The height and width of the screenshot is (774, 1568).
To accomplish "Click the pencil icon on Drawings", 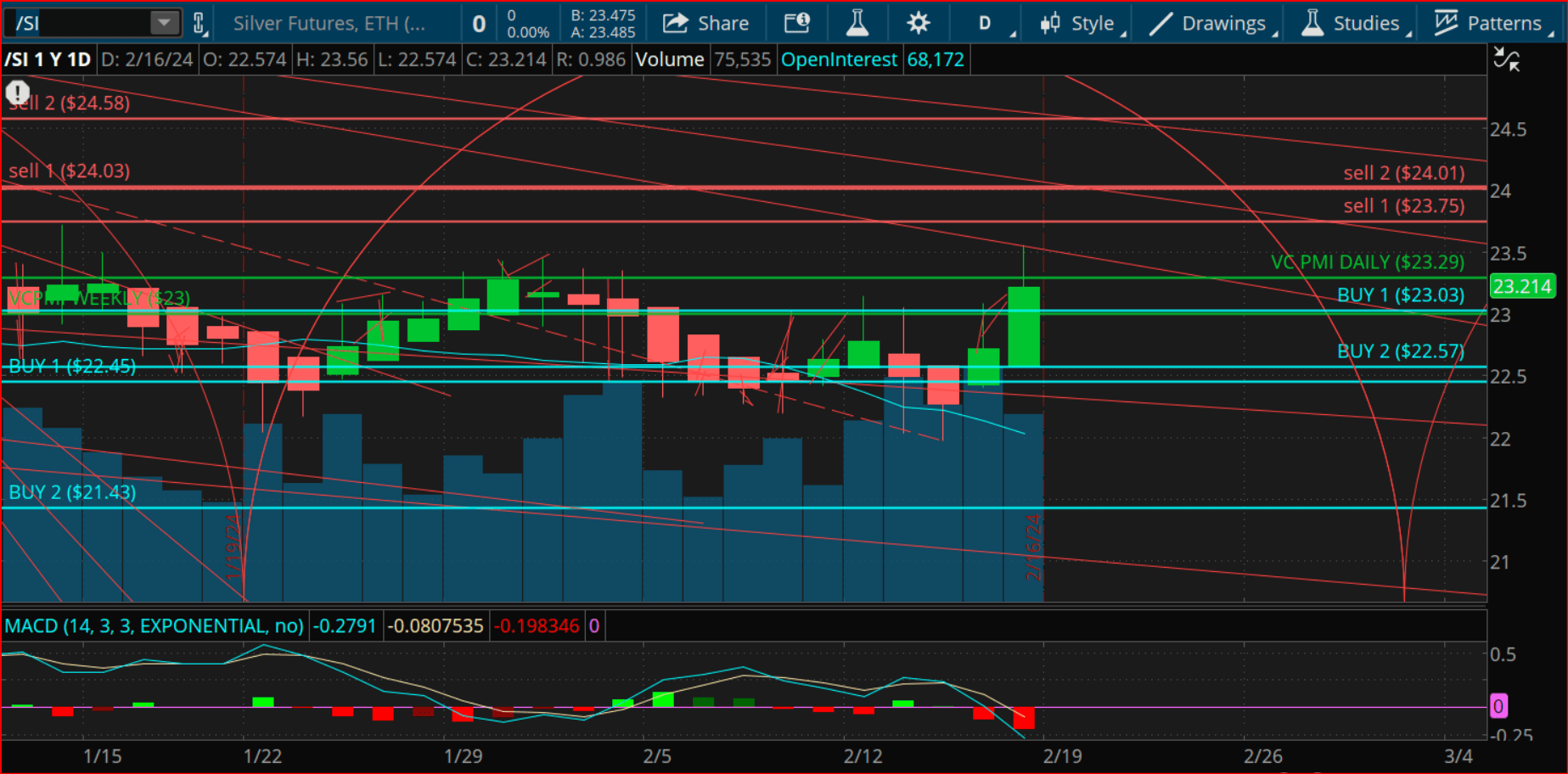I will click(1161, 24).
